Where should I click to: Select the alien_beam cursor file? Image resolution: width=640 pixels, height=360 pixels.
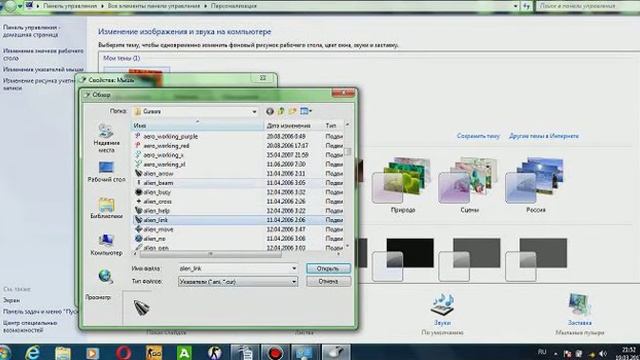coord(158,183)
